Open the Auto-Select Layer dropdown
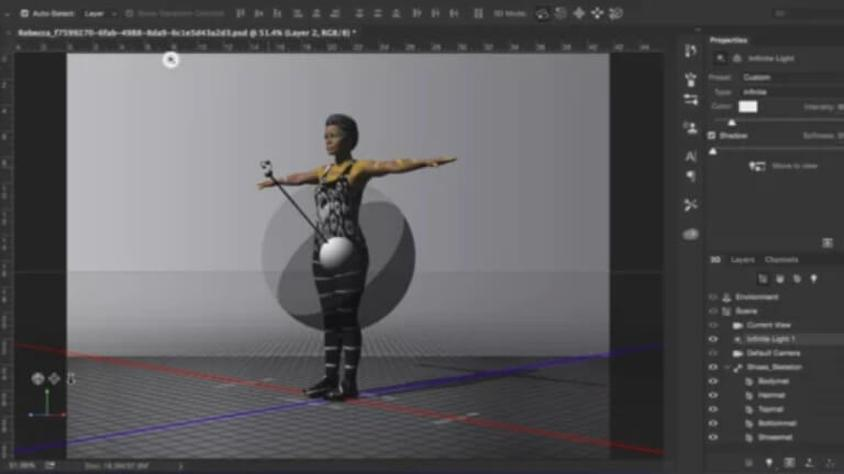Image resolution: width=844 pixels, height=474 pixels. coord(100,13)
